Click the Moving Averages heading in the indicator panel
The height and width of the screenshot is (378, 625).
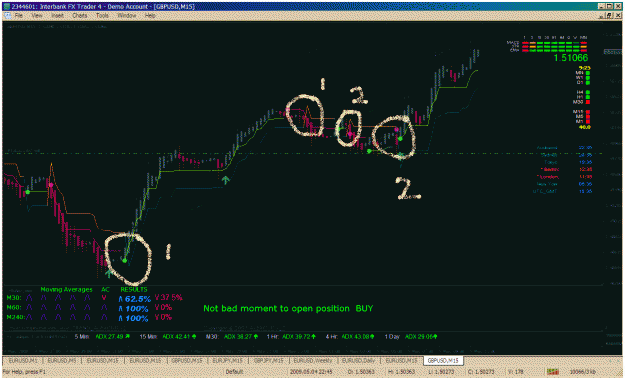click(x=66, y=289)
